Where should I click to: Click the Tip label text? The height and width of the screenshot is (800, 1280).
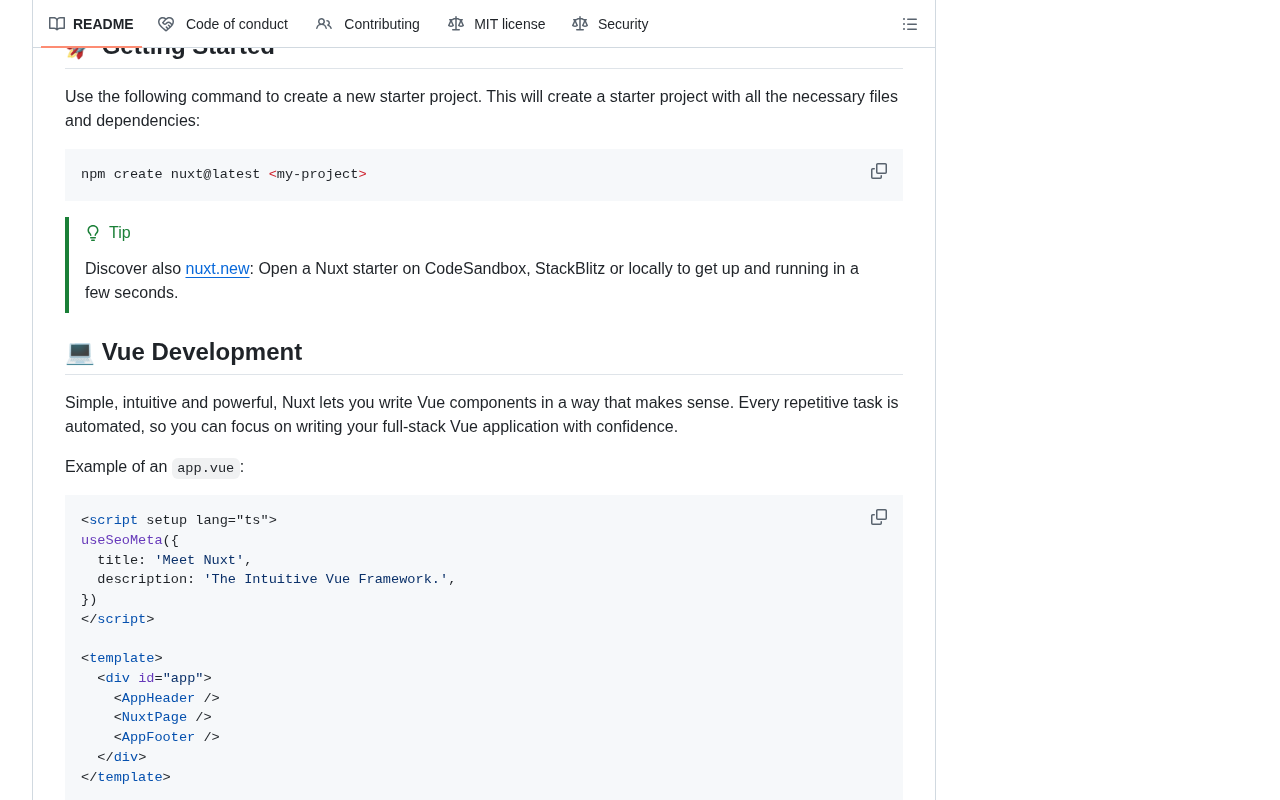click(x=120, y=233)
